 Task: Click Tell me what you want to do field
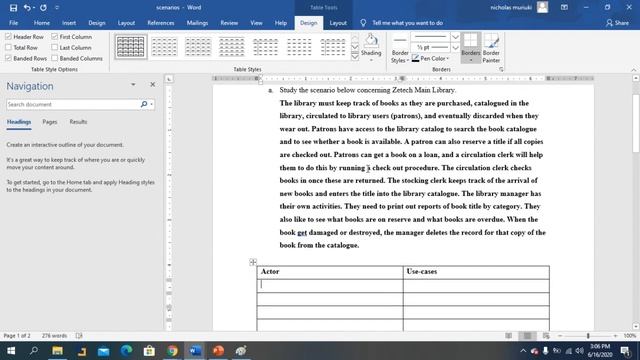[407, 23]
